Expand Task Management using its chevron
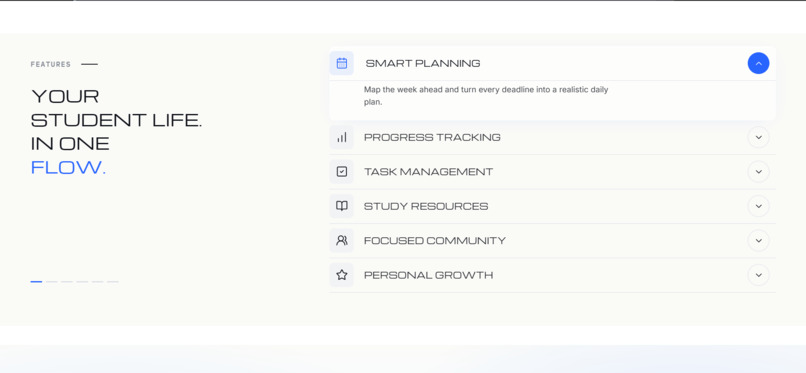 pos(758,172)
